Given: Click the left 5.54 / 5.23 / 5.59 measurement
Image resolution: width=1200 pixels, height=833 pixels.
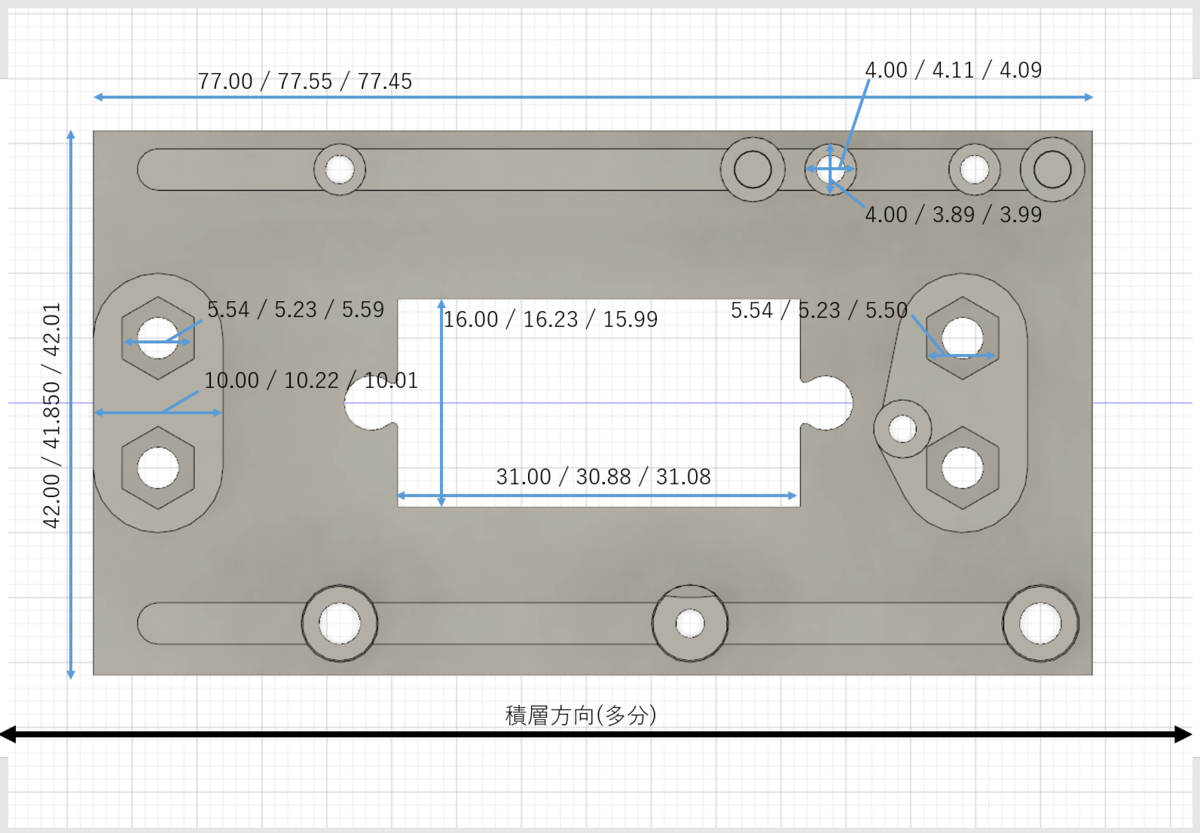Looking at the screenshot, I should (295, 310).
